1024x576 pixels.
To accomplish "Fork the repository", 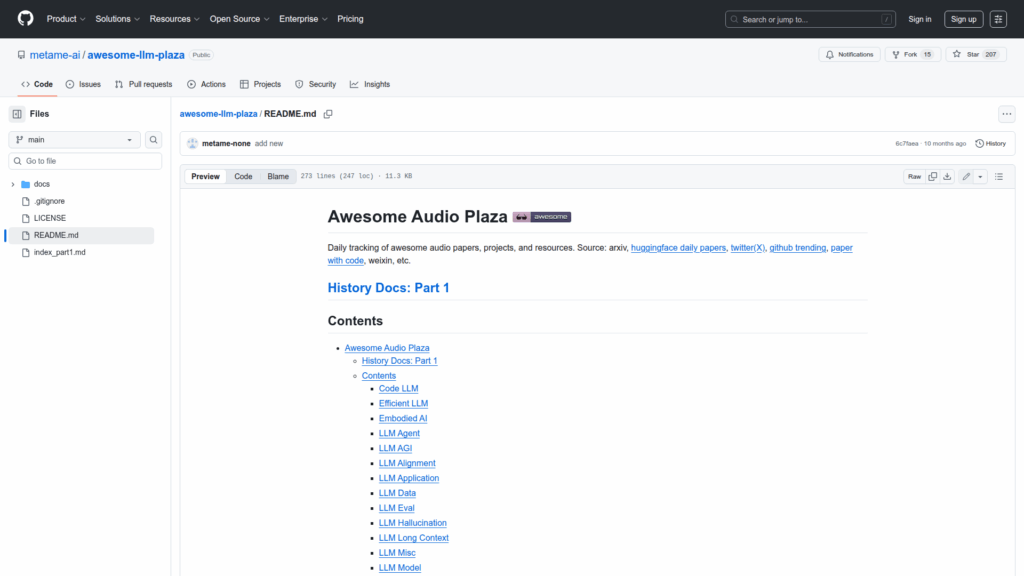I will click(912, 55).
